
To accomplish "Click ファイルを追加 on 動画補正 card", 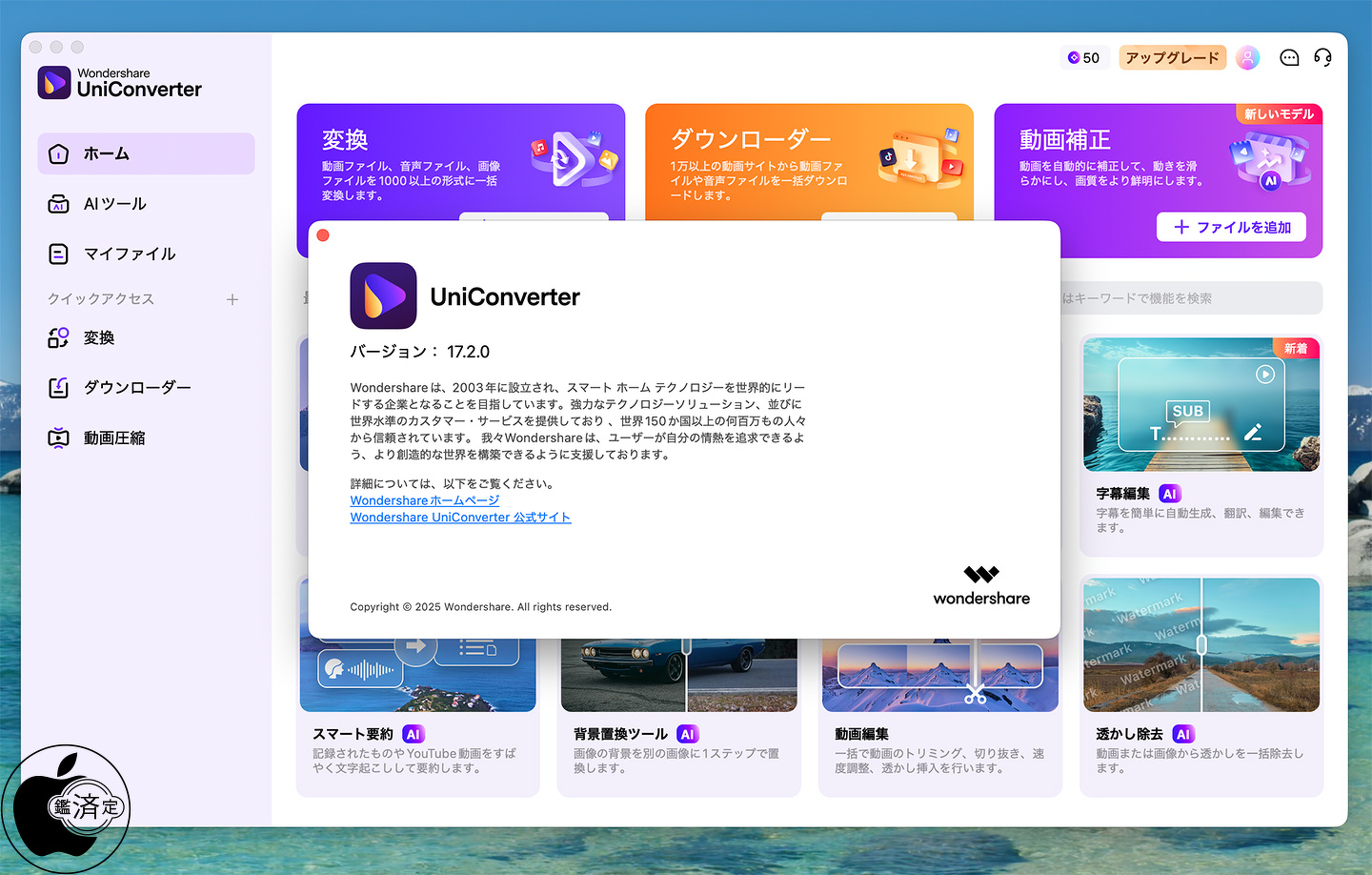I will [x=1231, y=227].
